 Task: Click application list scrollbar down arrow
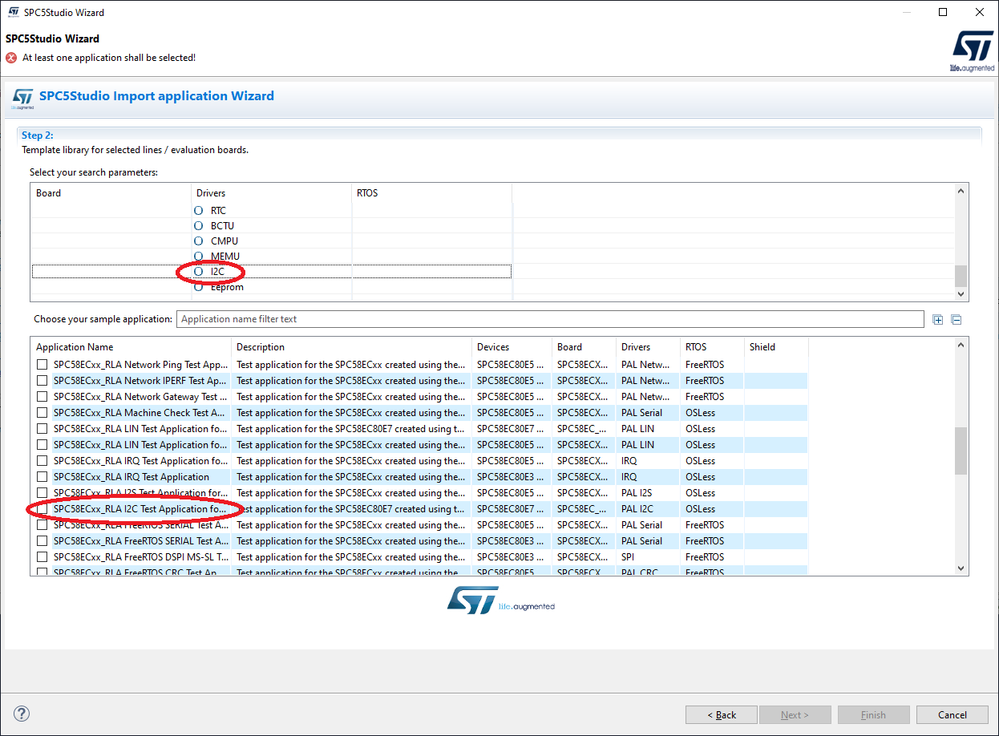point(961,568)
